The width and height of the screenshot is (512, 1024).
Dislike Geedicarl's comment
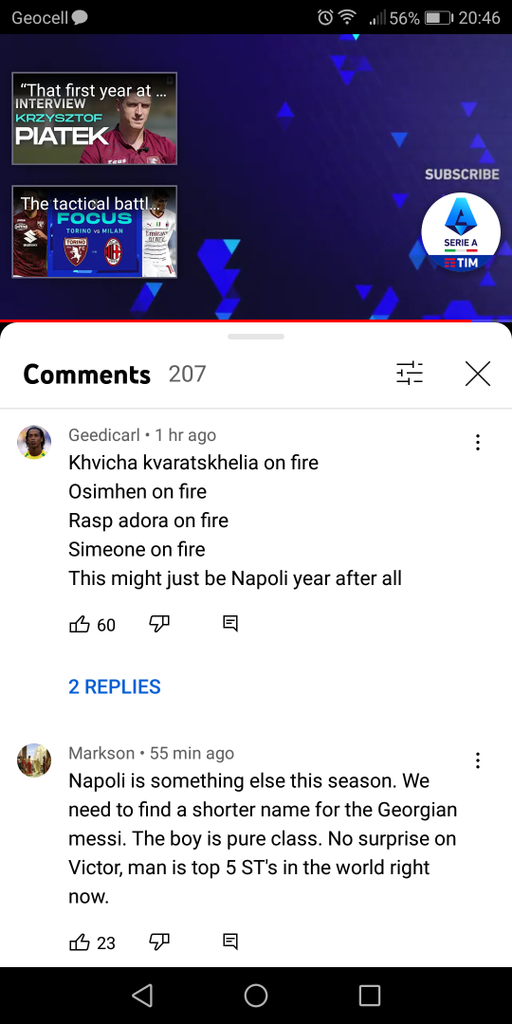(159, 624)
